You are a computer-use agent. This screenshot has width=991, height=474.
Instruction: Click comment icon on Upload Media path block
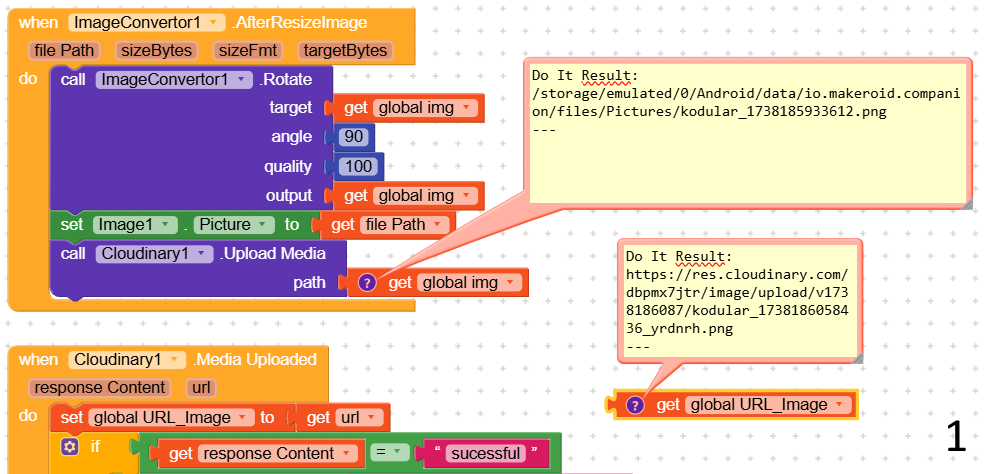pyautogui.click(x=367, y=283)
